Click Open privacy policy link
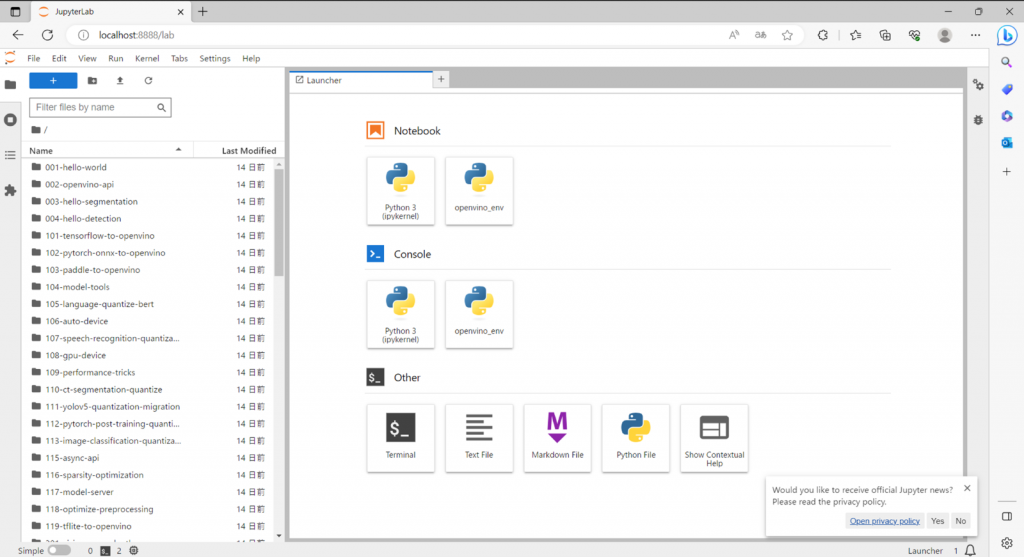 [884, 520]
